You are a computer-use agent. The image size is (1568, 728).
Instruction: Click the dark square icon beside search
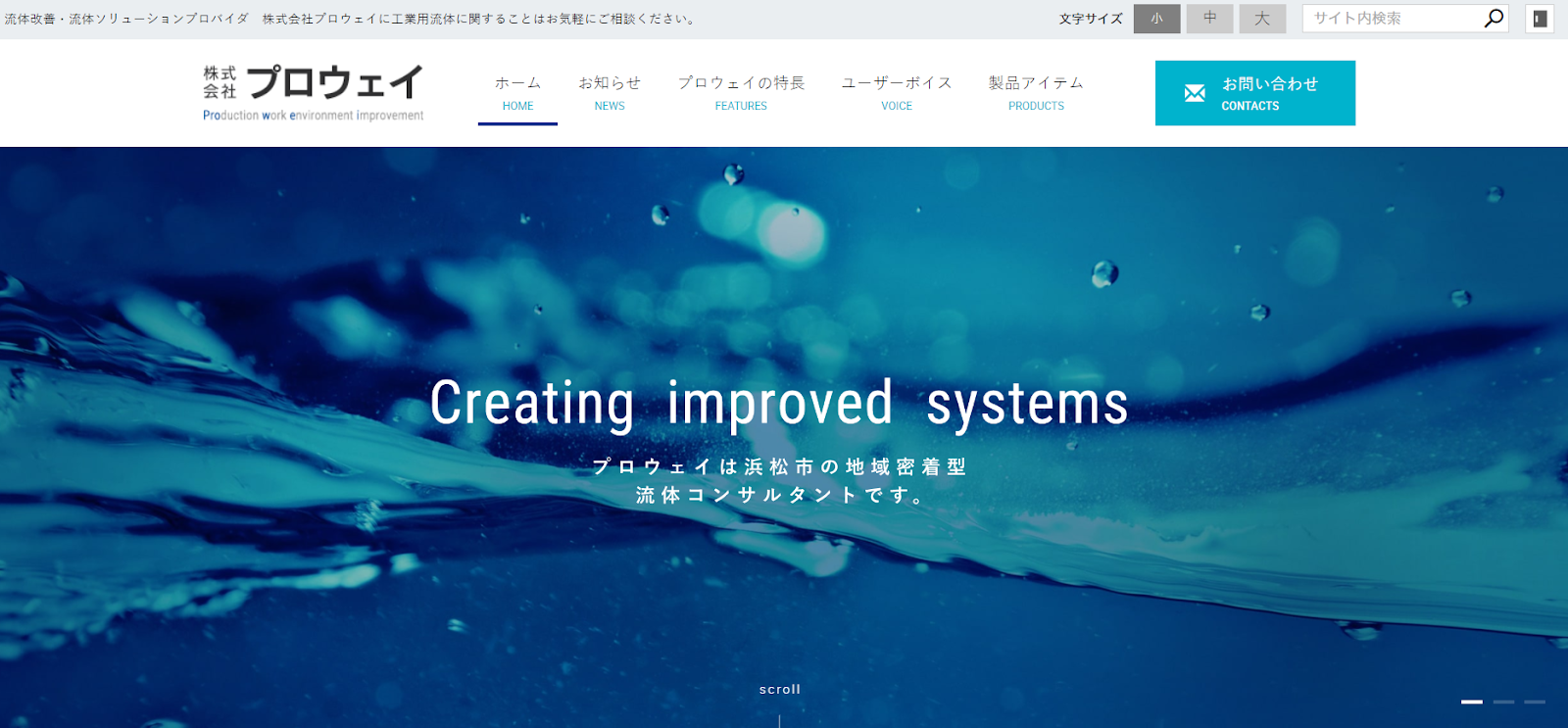pos(1540,19)
